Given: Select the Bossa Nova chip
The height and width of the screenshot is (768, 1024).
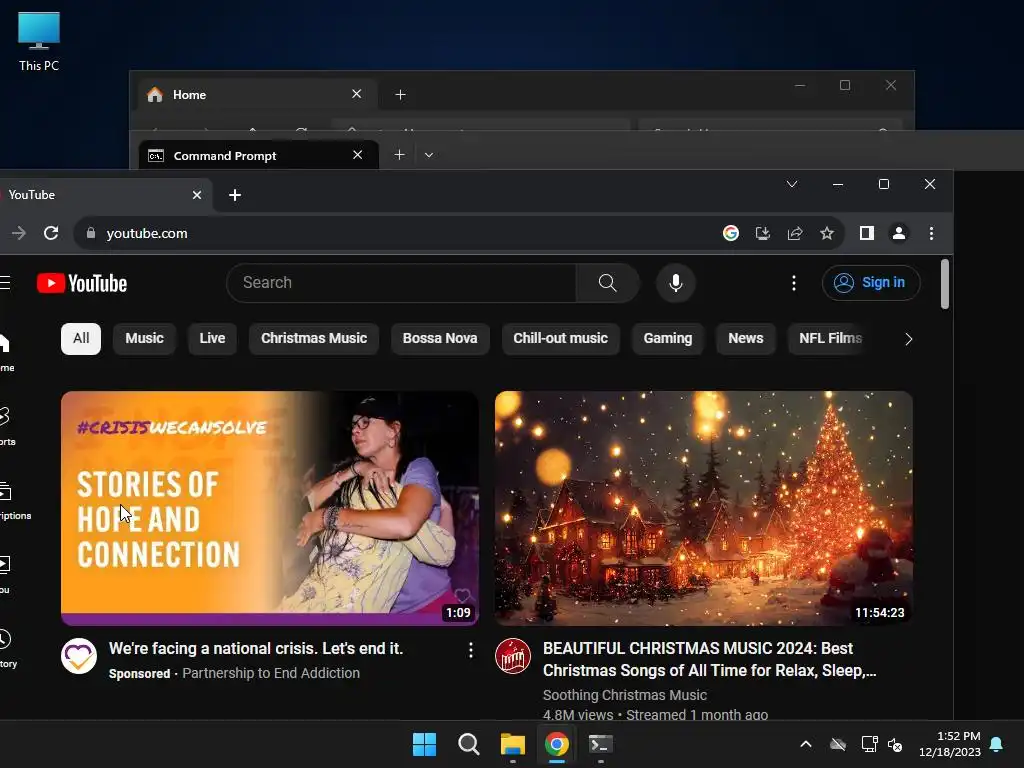Looking at the screenshot, I should (x=440, y=338).
